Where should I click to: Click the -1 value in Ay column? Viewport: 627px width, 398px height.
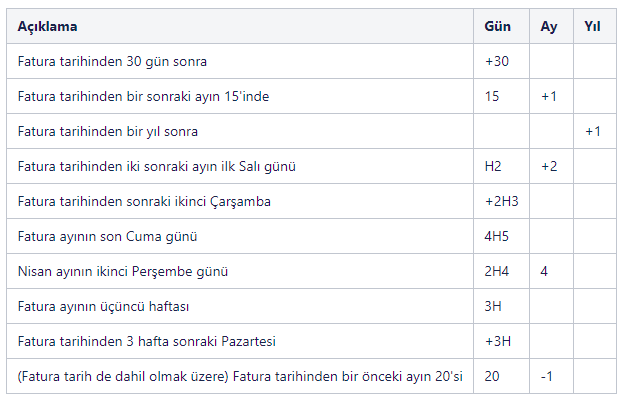[547, 376]
